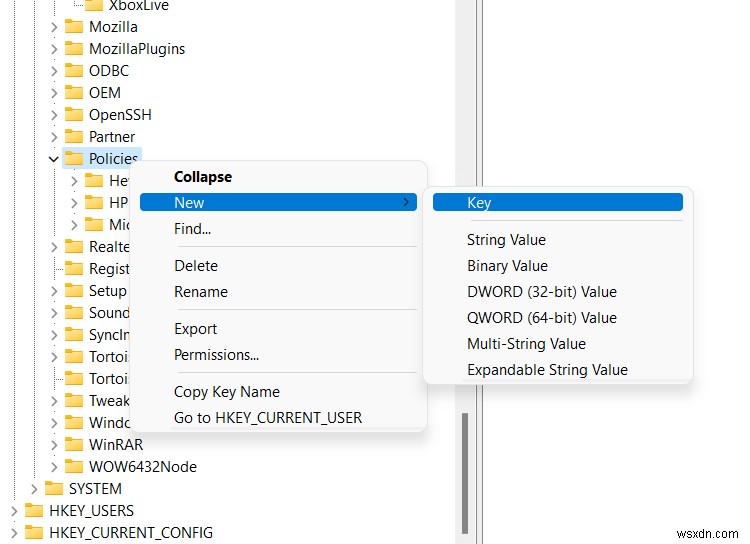The height and width of the screenshot is (544, 750).
Task: Expand the MozillaPlugins key
Action: click(54, 49)
